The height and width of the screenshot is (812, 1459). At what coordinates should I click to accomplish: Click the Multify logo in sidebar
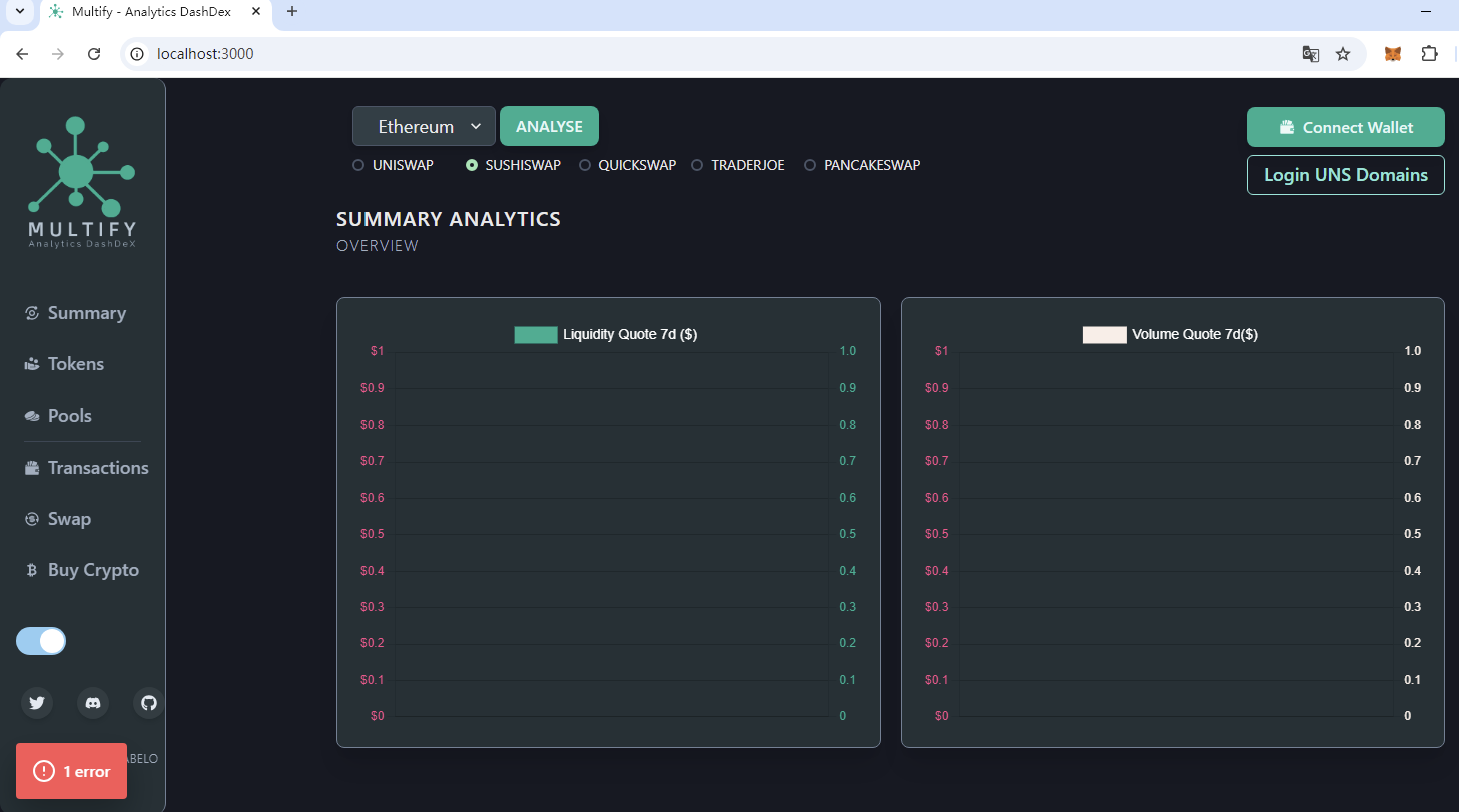82,182
